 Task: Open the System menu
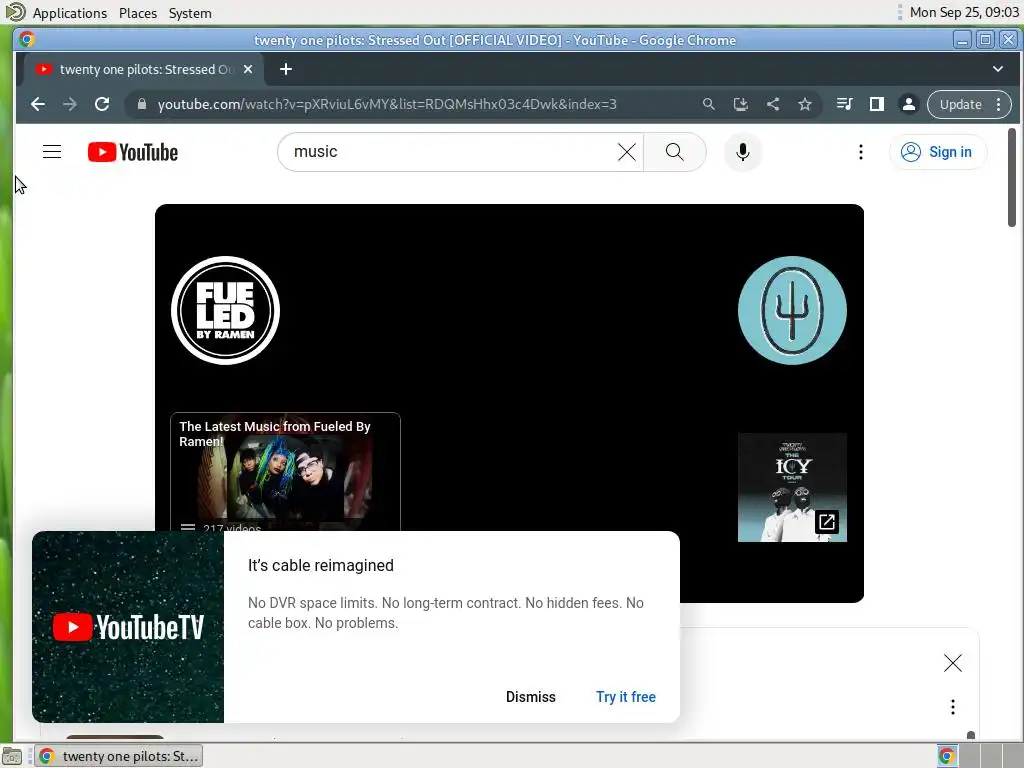tap(190, 13)
